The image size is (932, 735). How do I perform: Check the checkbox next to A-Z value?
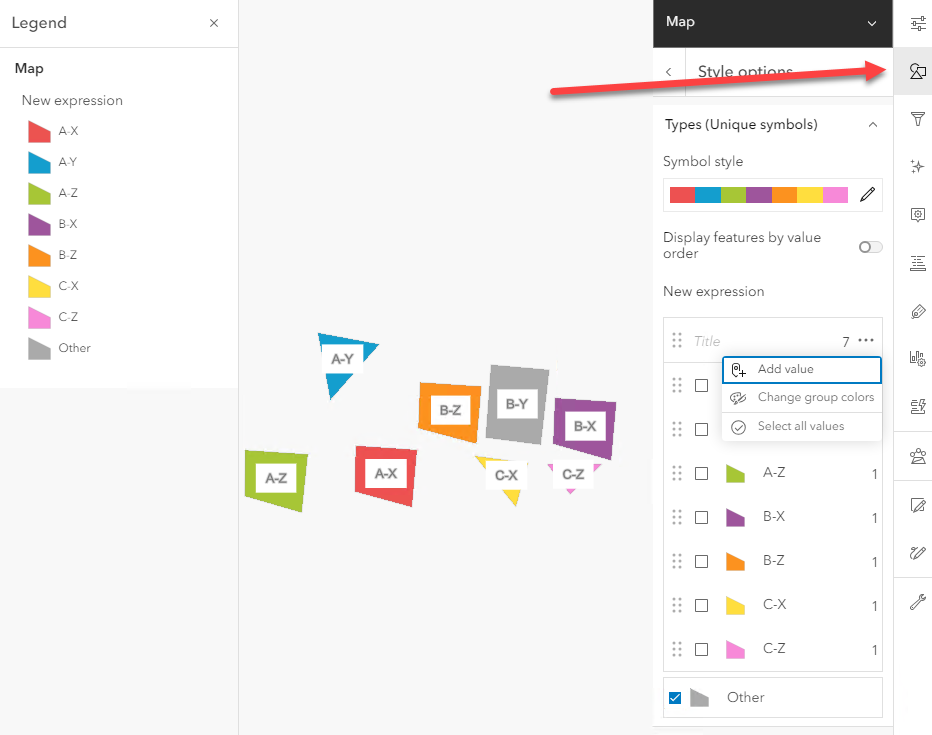click(701, 473)
